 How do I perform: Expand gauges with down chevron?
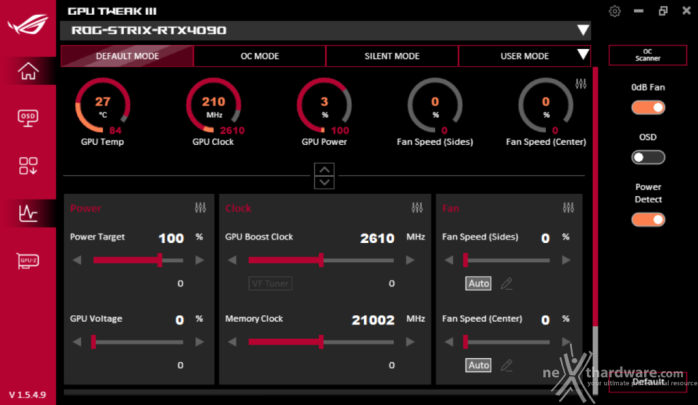325,182
